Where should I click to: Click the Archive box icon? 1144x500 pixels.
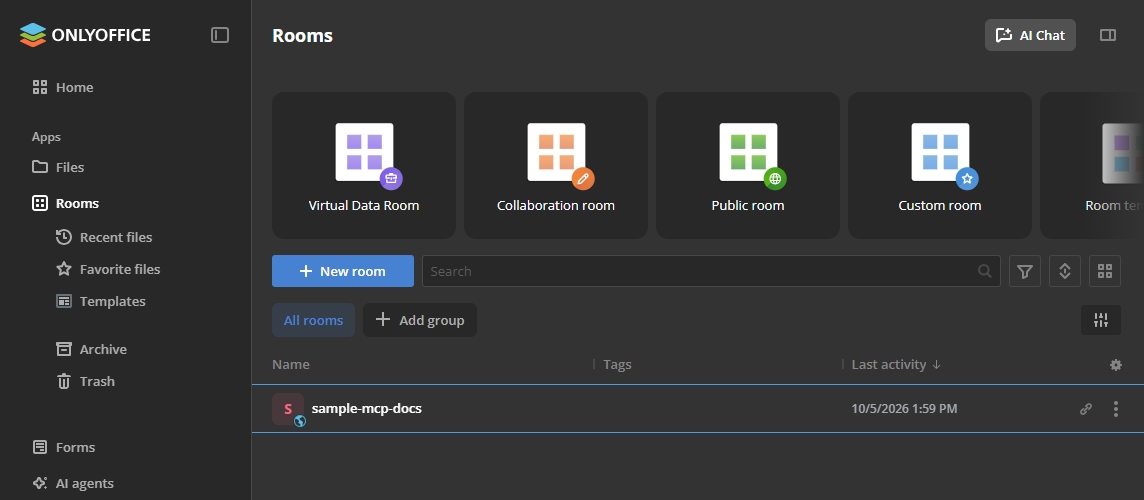64,350
